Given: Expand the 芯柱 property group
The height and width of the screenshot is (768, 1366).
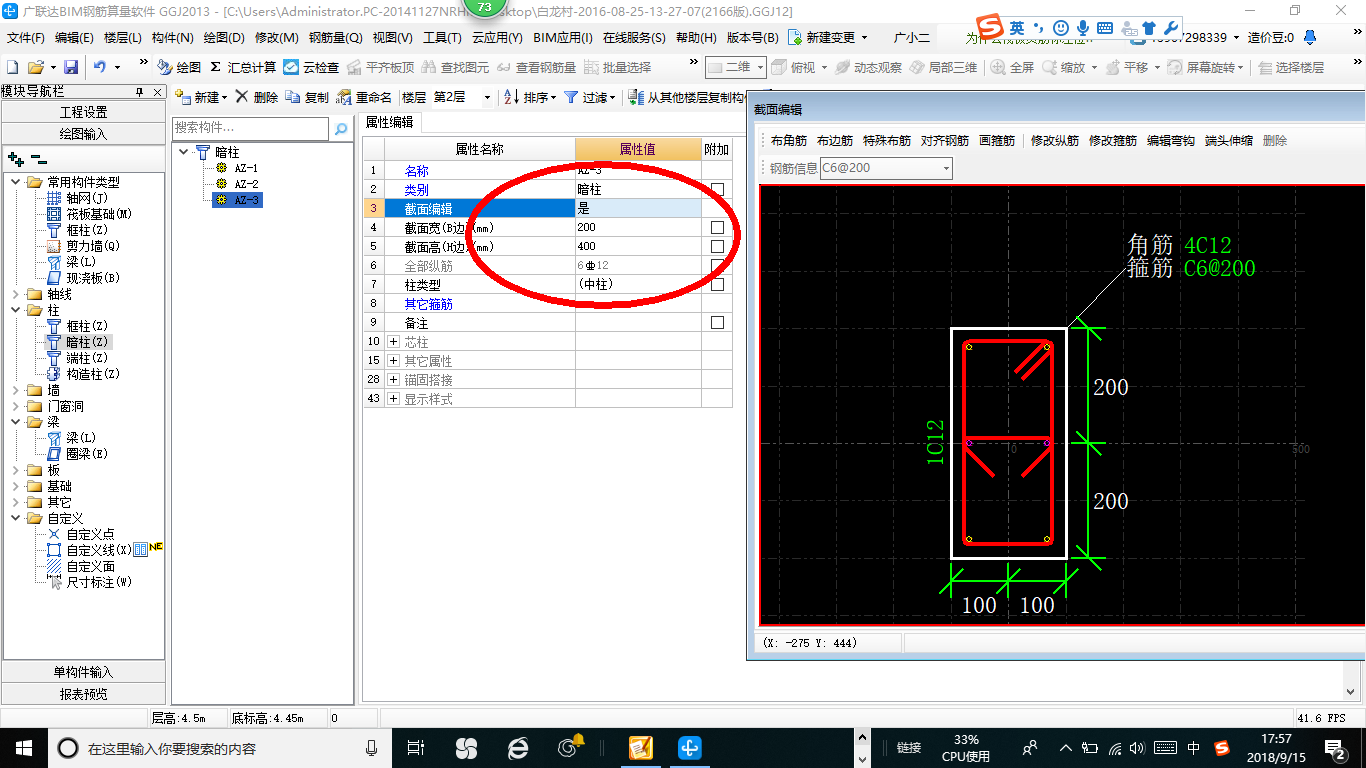Looking at the screenshot, I should click(x=393, y=342).
